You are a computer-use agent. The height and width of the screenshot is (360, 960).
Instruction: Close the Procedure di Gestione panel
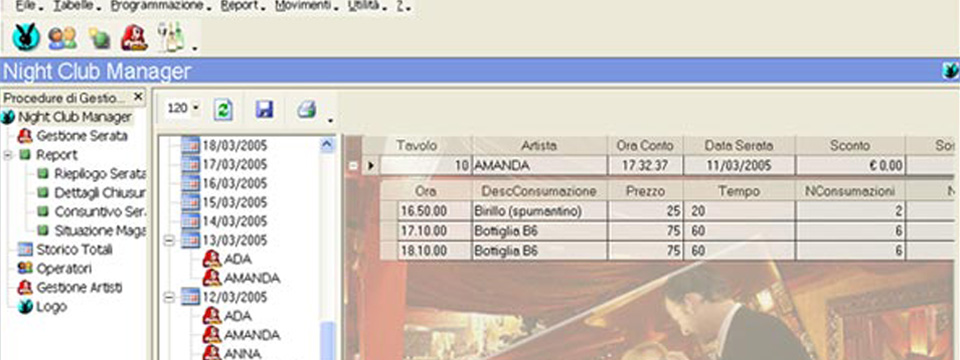point(138,97)
